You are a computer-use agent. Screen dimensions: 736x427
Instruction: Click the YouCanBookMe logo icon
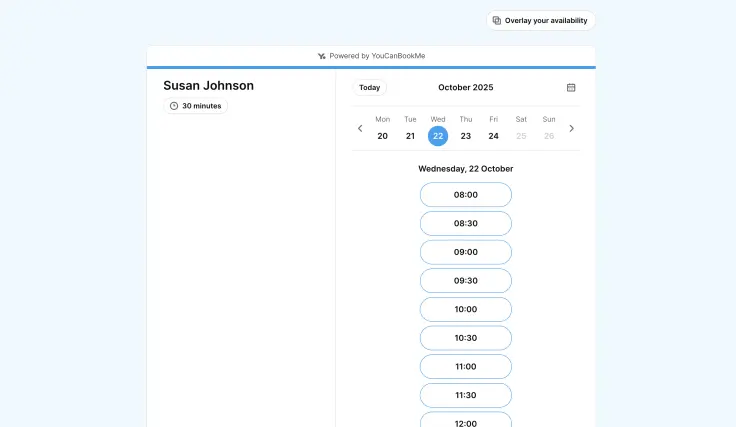click(321, 56)
